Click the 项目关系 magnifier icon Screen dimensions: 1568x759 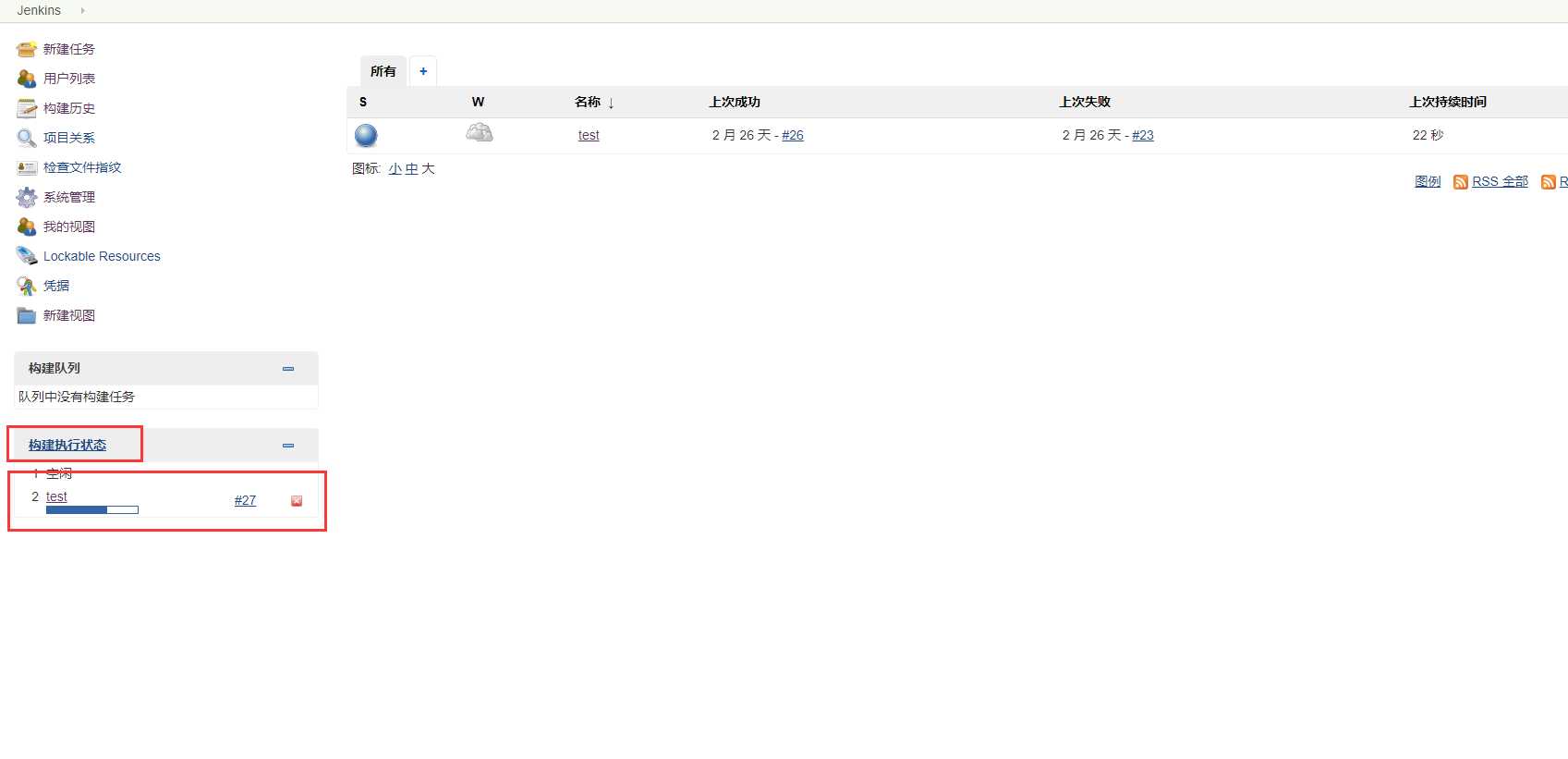pos(27,138)
